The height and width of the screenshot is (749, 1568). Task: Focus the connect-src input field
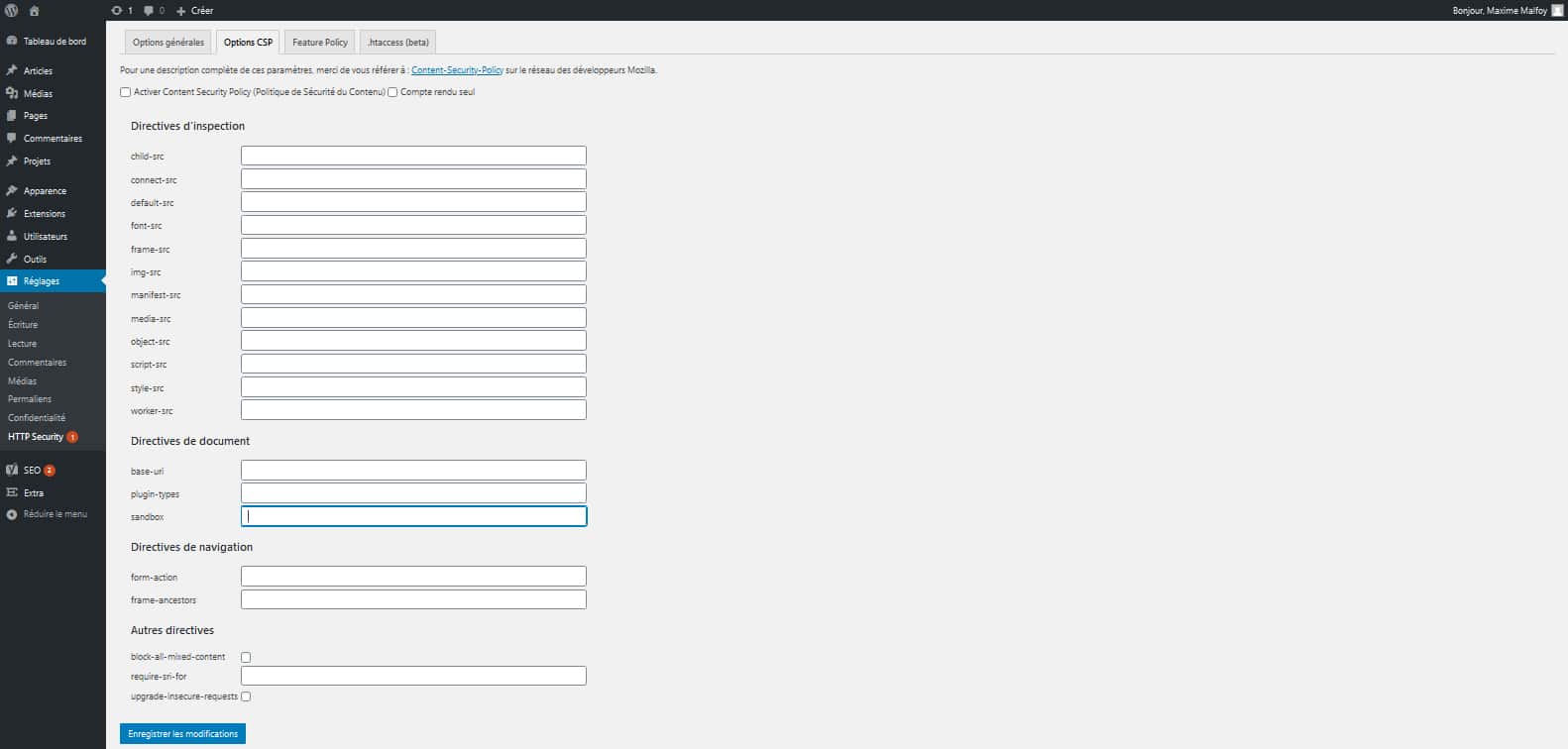click(413, 179)
